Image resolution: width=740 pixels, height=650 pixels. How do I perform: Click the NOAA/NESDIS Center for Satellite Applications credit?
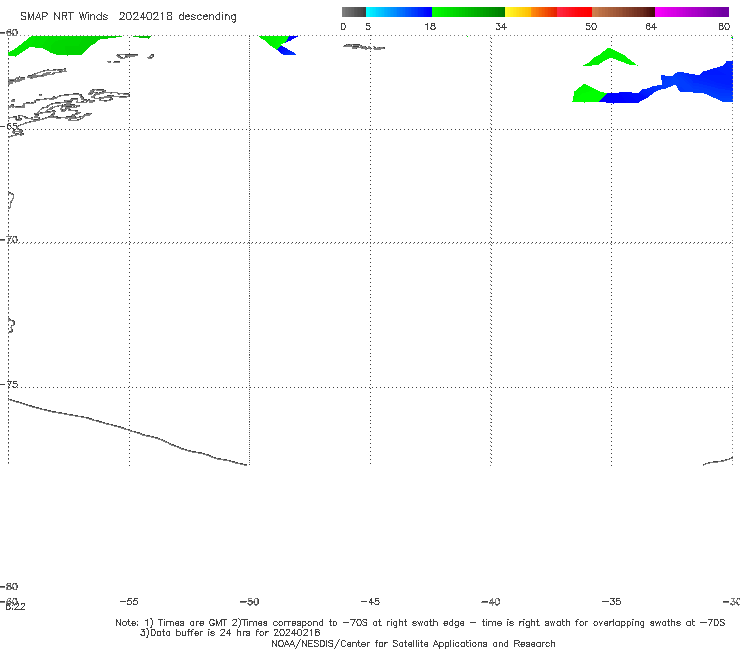(413, 643)
